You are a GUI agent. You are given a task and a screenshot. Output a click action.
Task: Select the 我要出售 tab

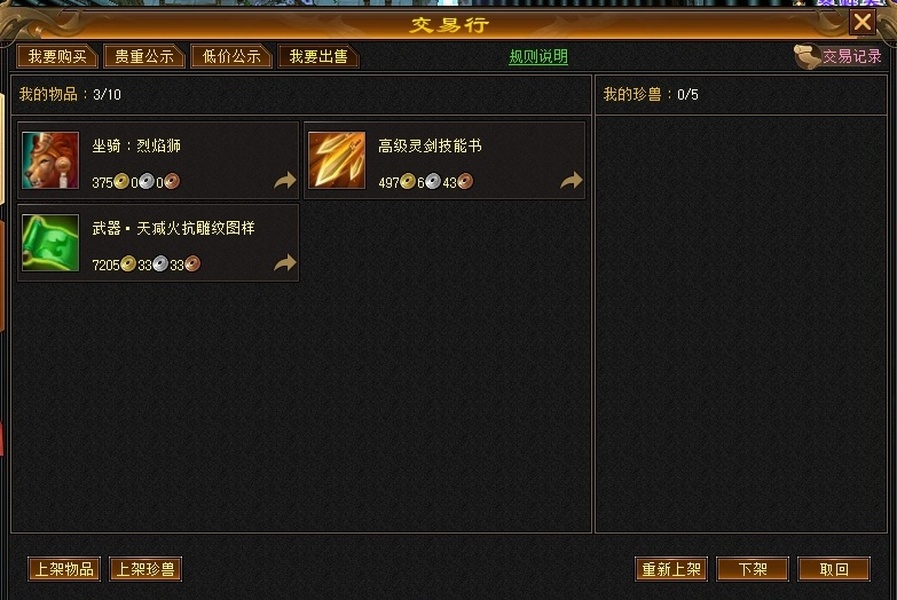click(x=318, y=57)
